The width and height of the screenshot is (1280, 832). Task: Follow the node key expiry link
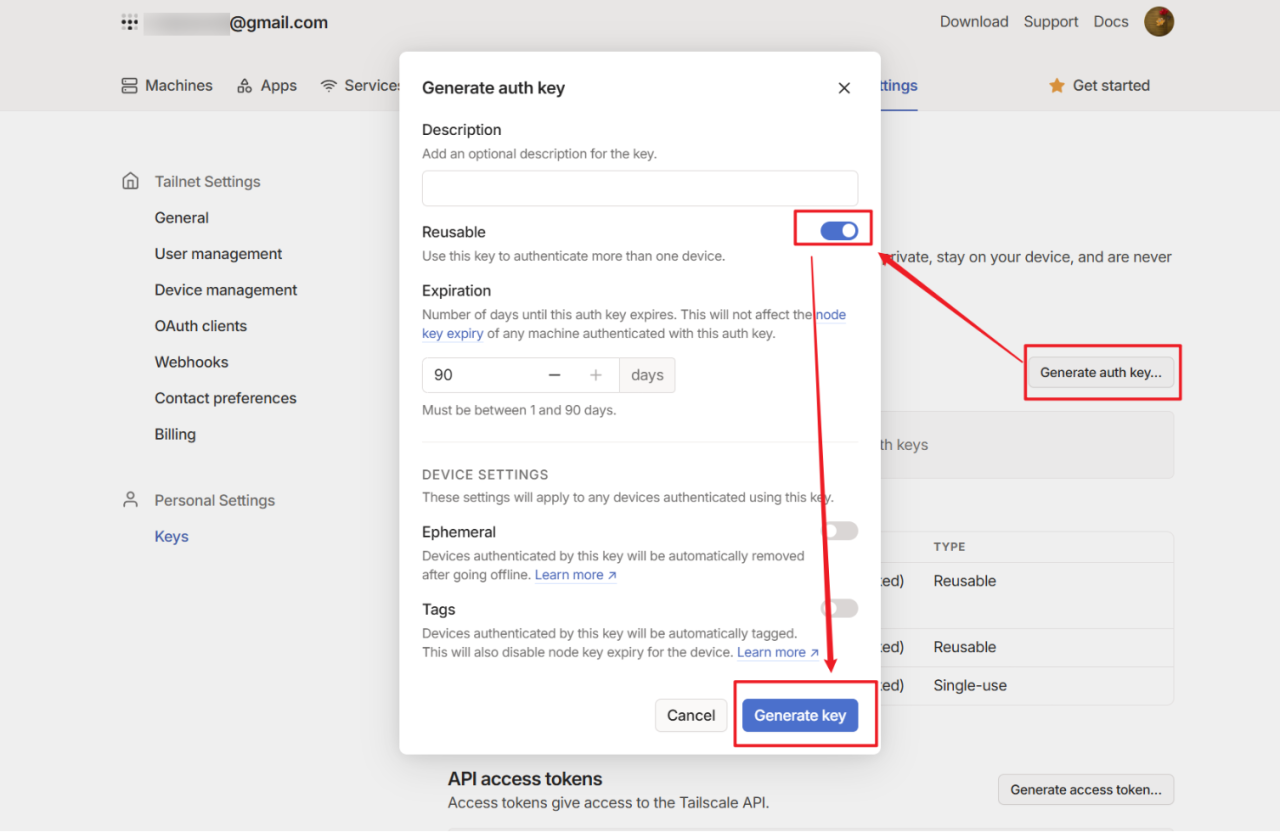tap(452, 334)
